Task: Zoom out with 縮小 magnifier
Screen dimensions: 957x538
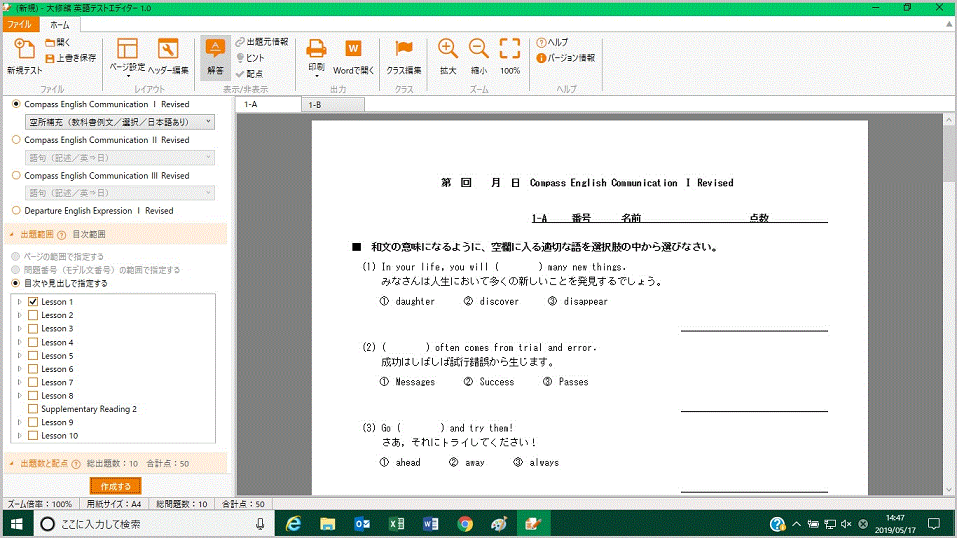Action: (x=478, y=56)
